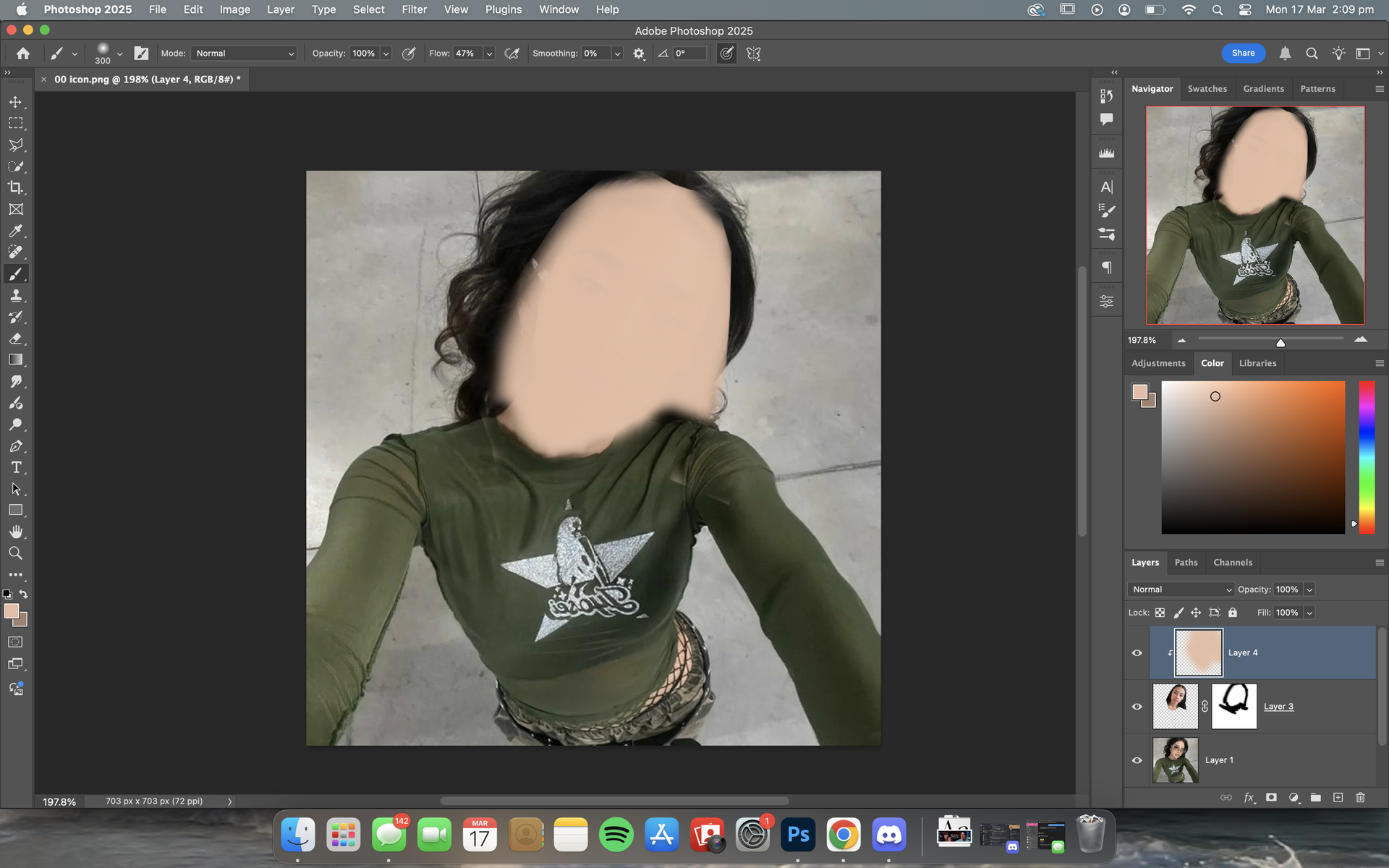Switch to the Channels tab

coord(1232,562)
